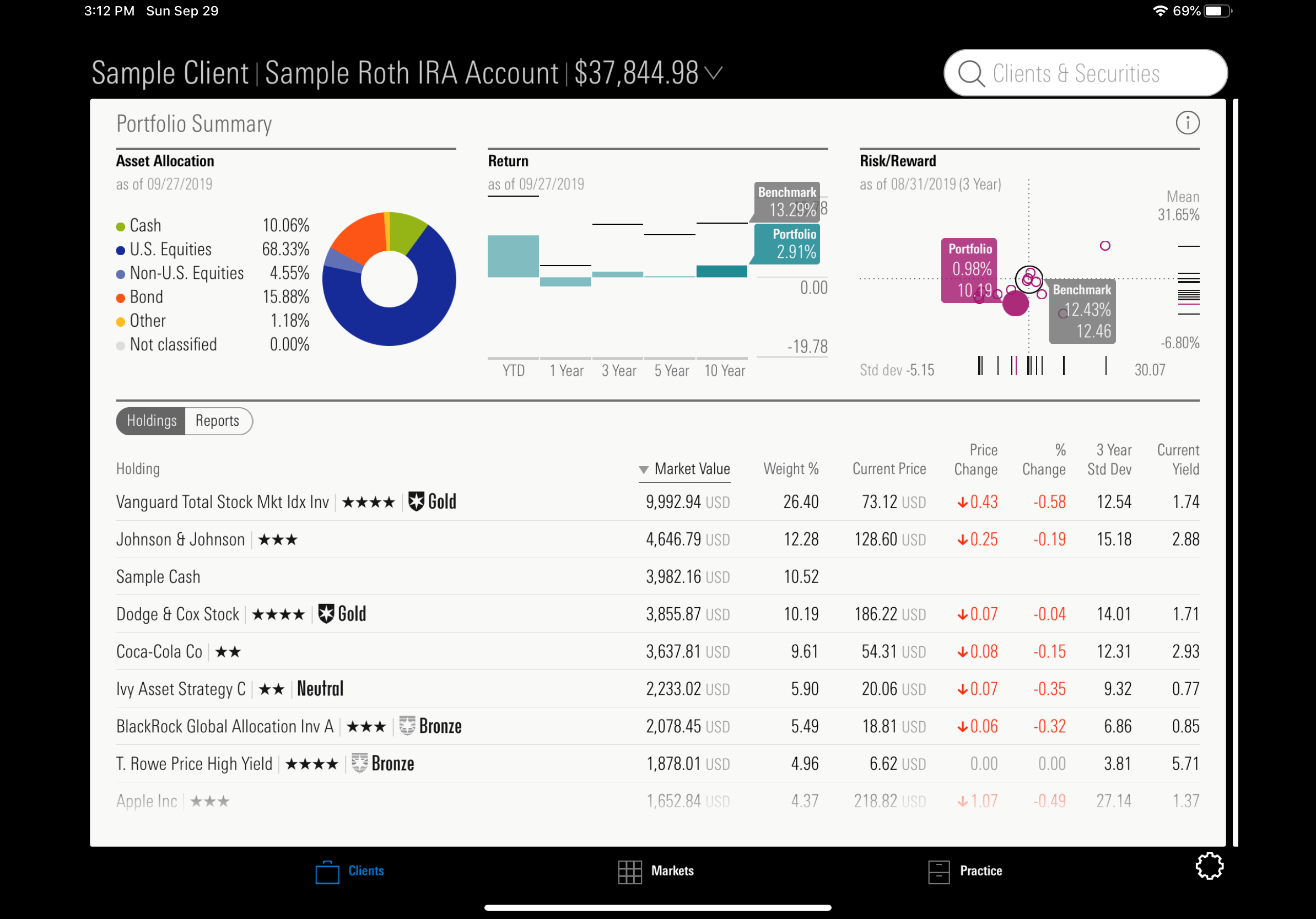Tap the Wi-Fi status icon

[x=1160, y=11]
